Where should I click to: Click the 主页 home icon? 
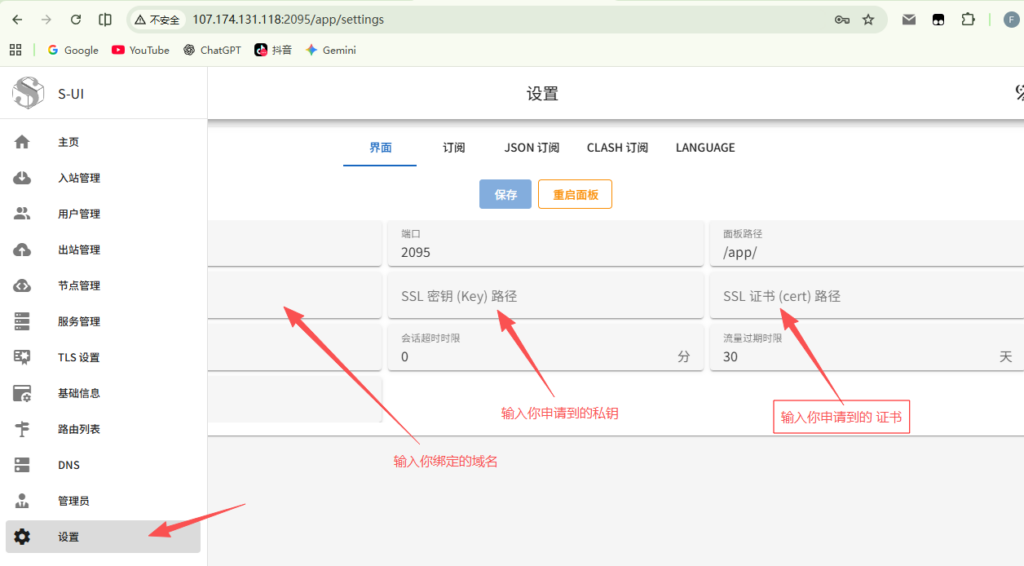(22, 142)
